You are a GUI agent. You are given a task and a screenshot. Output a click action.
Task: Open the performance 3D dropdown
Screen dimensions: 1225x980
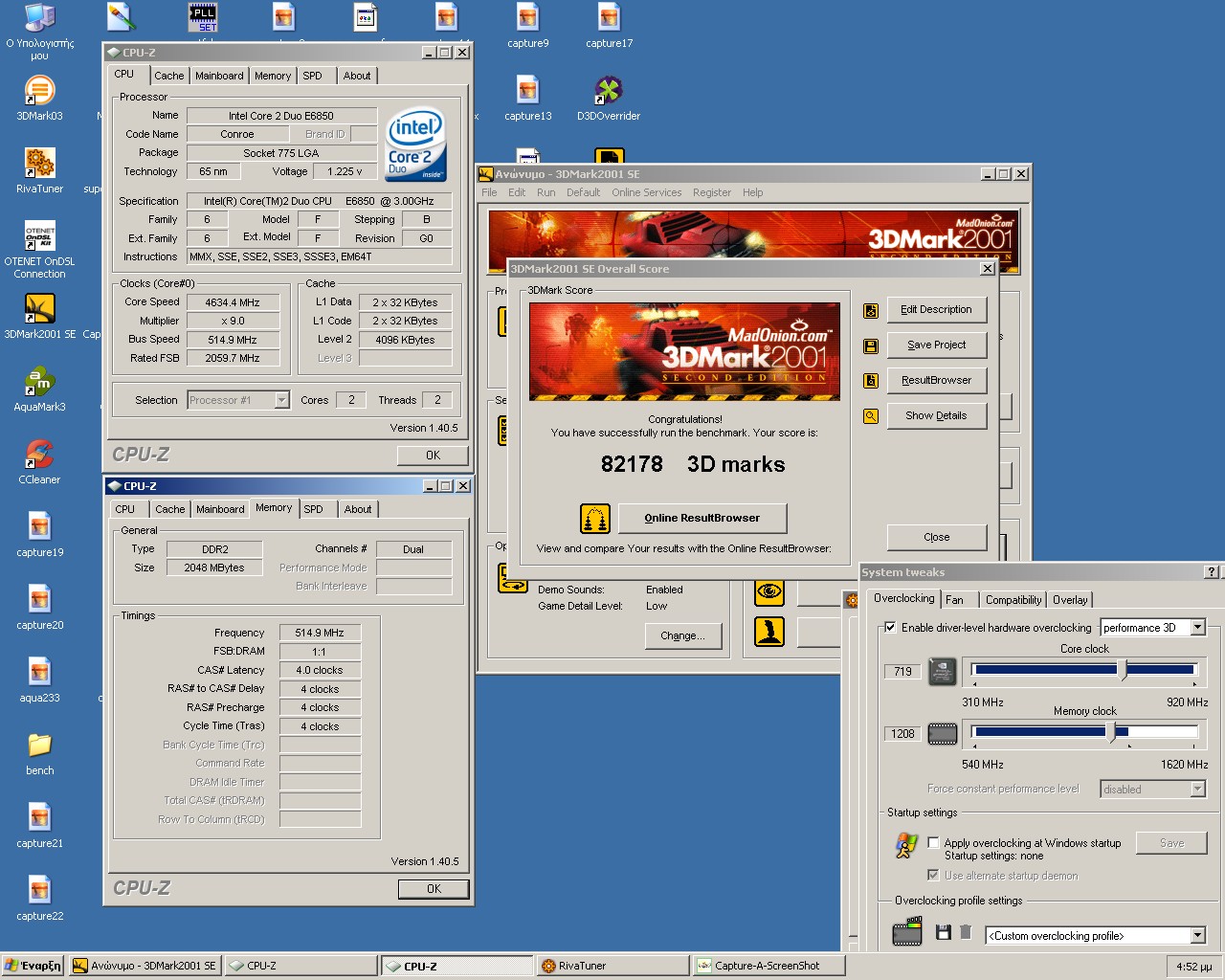coord(1197,628)
